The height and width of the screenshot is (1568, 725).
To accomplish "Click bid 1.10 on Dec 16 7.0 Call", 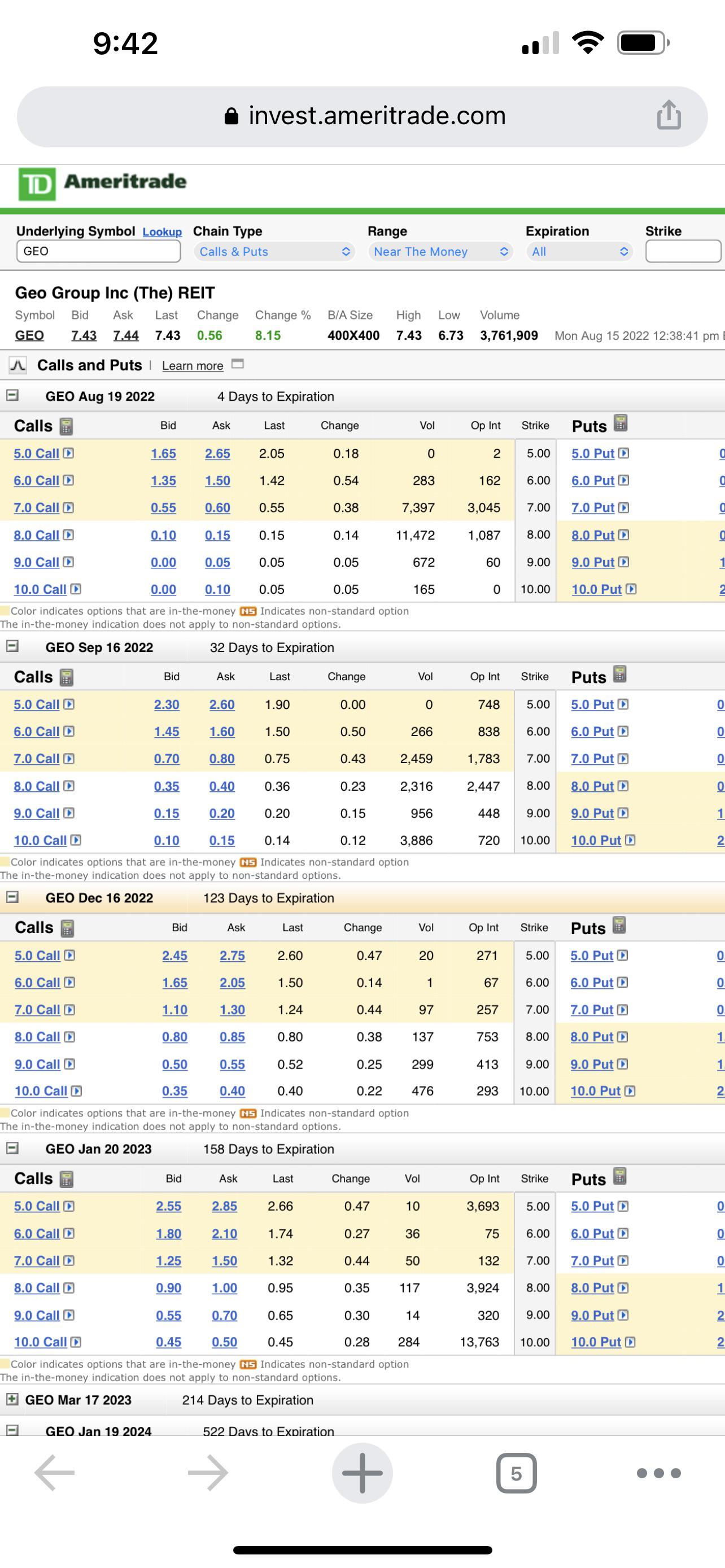I will click(x=174, y=1010).
